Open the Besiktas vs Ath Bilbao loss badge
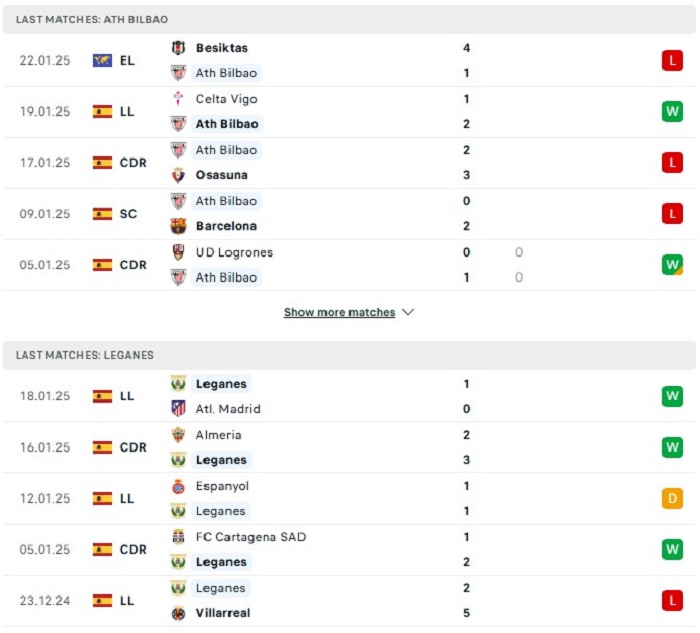The height and width of the screenshot is (633, 700). 672,60
